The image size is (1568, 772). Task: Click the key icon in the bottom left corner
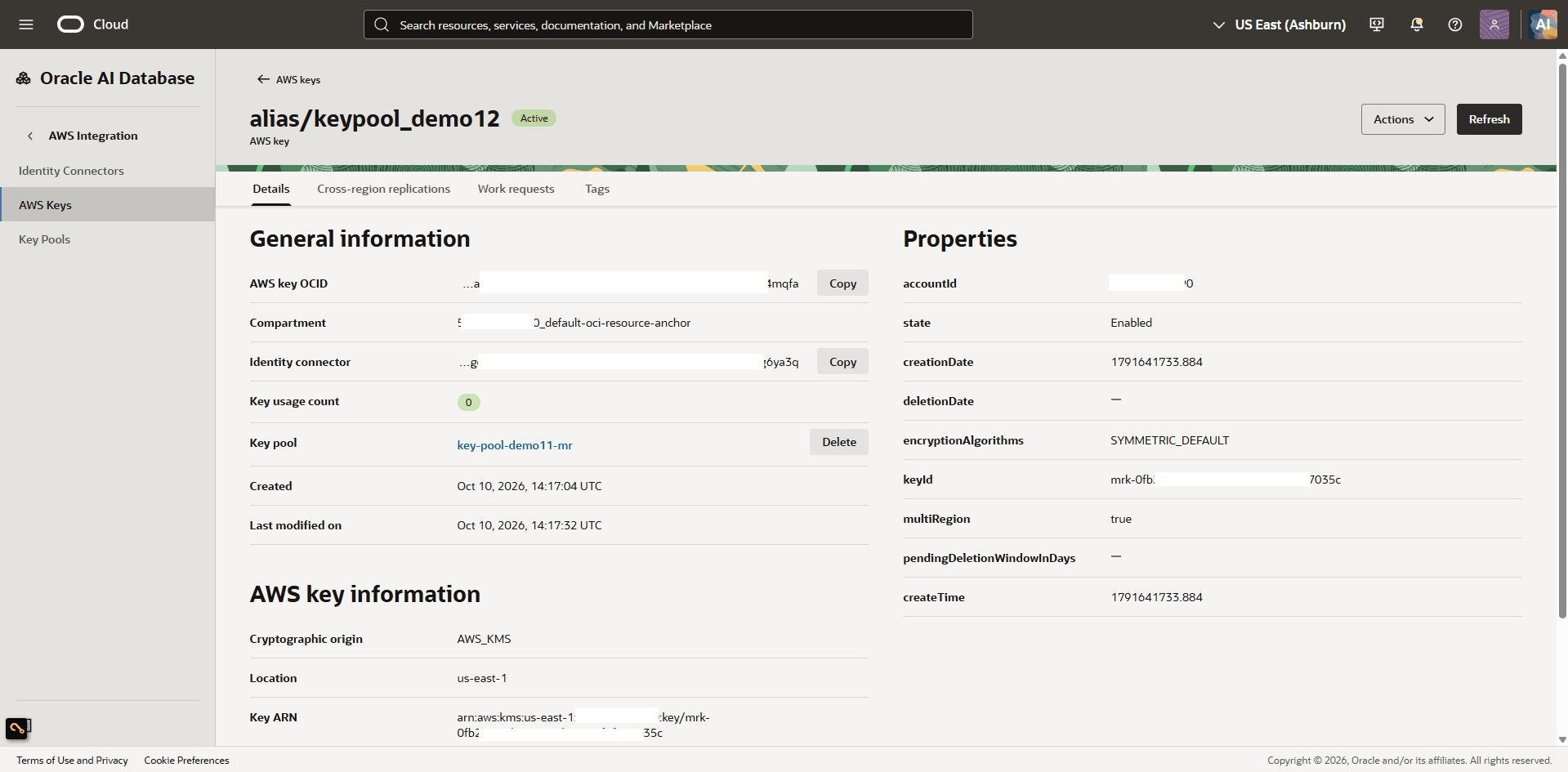[x=18, y=727]
